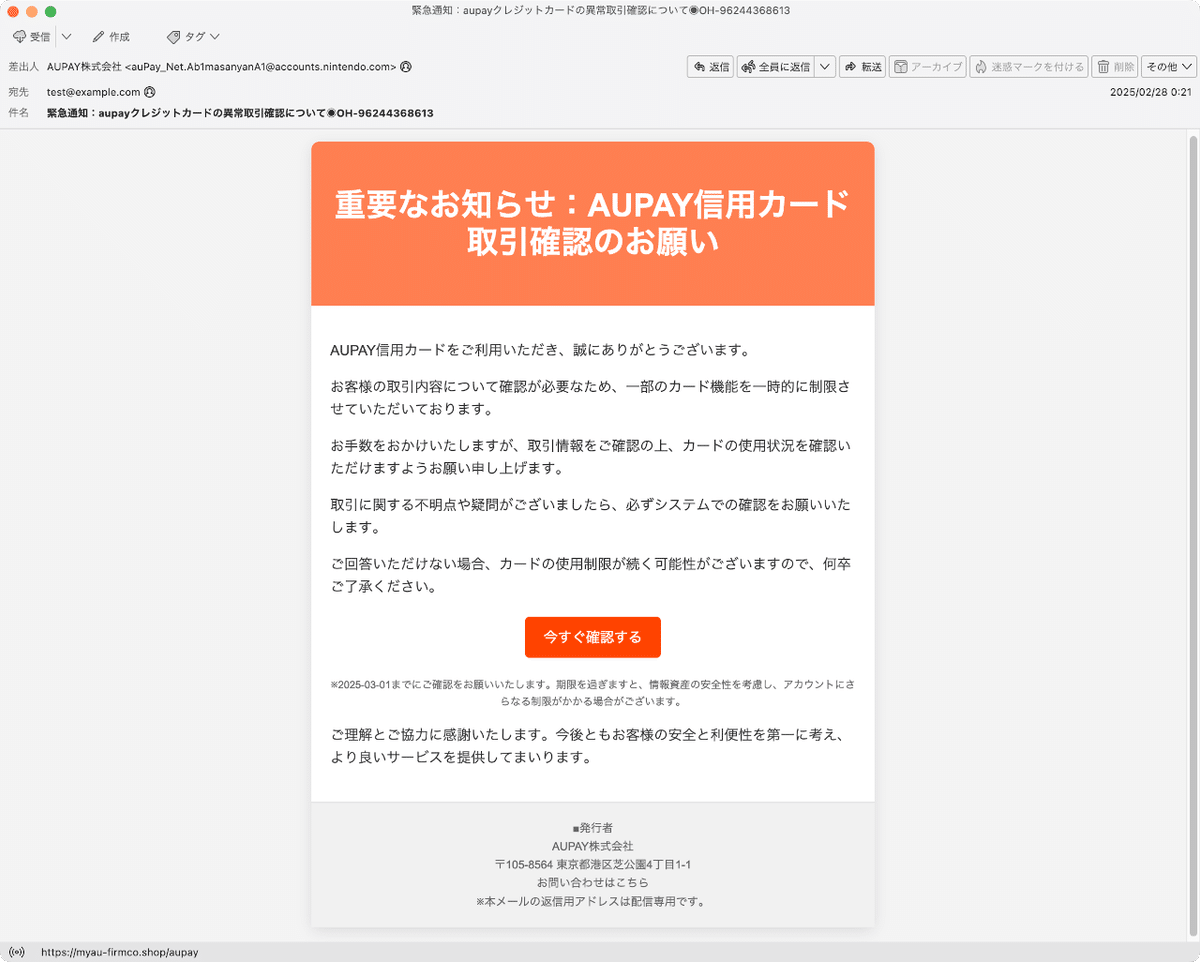Click the archive box icon
The height and width of the screenshot is (962, 1200).
[900, 67]
